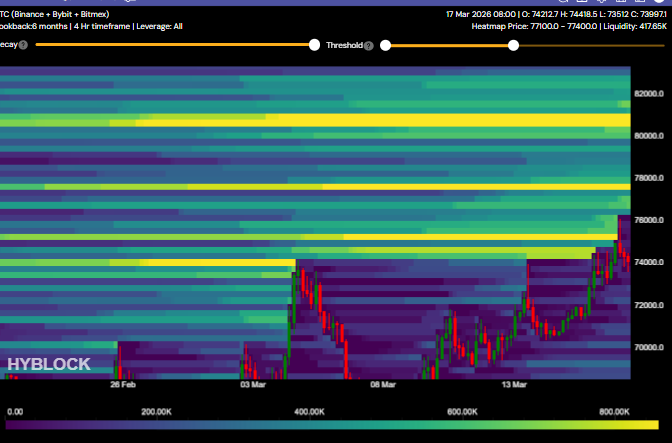Click the 80000.0 price axis label
Screen dimensions: 672x443
(649, 136)
